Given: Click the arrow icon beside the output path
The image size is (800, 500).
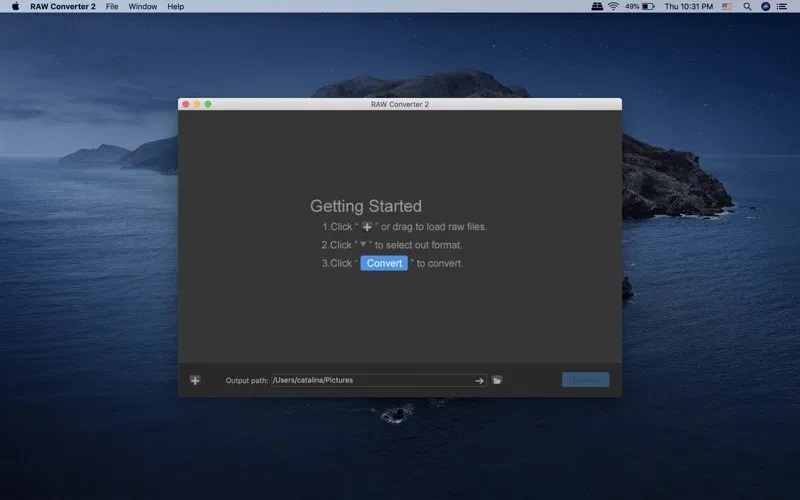Looking at the screenshot, I should pos(479,380).
